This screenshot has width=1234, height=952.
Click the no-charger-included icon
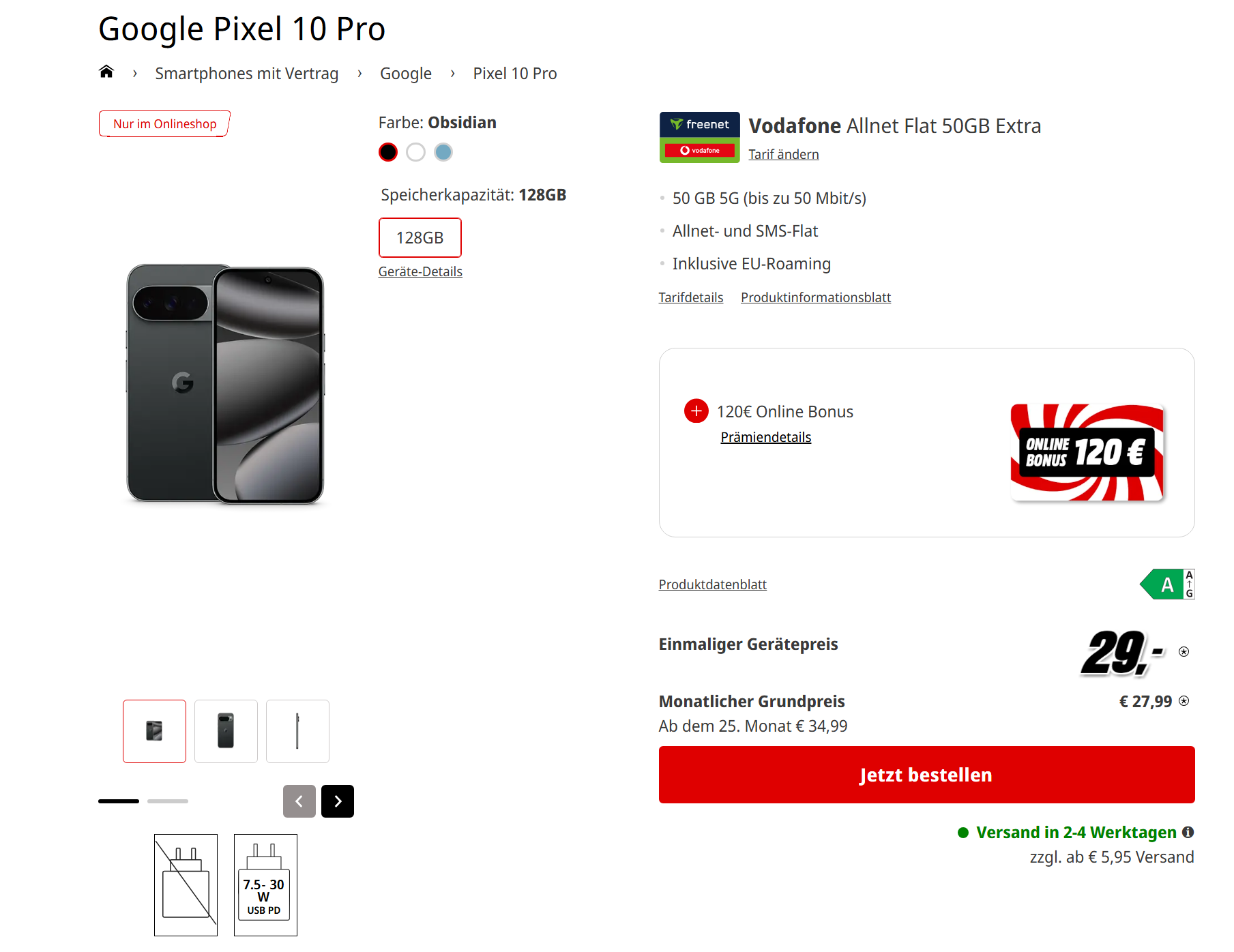pos(186,884)
